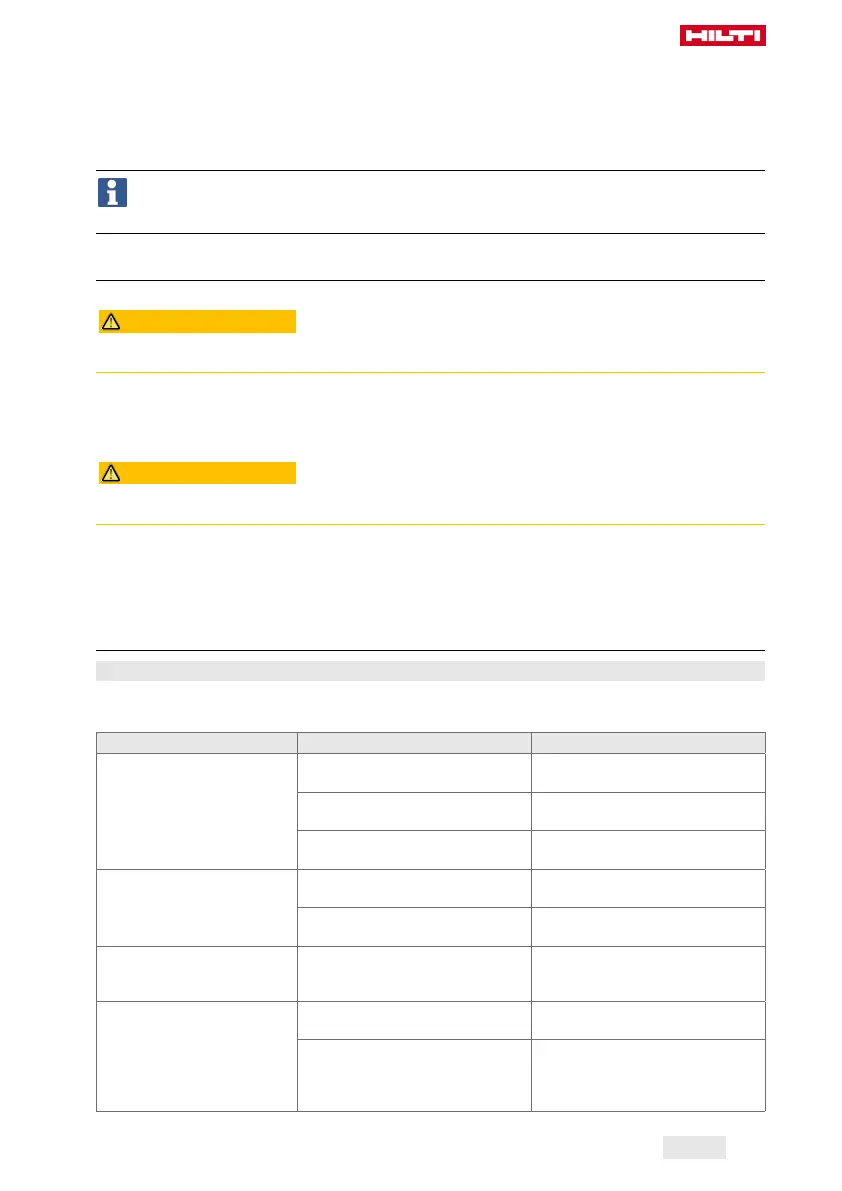This screenshot has width=842, height=1191.
Task: Click the tall bottom cell in middle column
Action: click(415, 1076)
